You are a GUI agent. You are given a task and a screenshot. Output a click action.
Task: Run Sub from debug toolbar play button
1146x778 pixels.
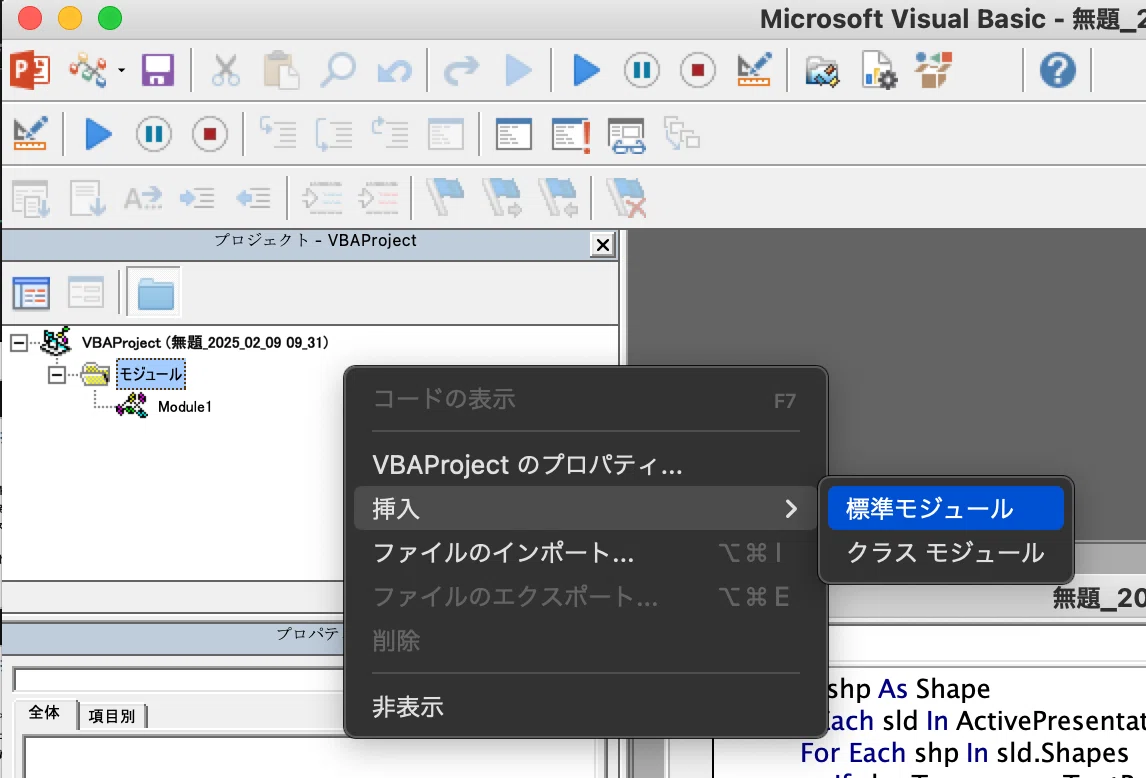tap(98, 134)
